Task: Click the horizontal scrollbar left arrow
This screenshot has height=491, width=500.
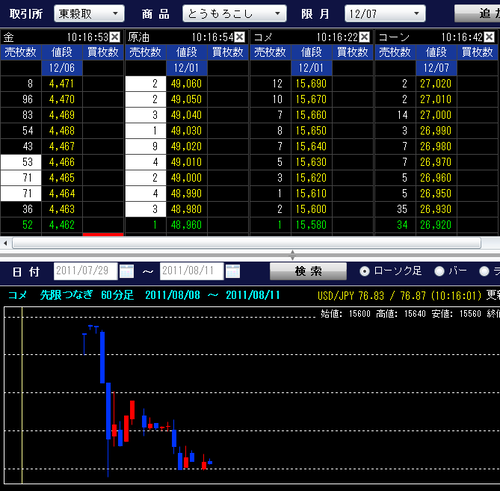Action: tap(5, 243)
